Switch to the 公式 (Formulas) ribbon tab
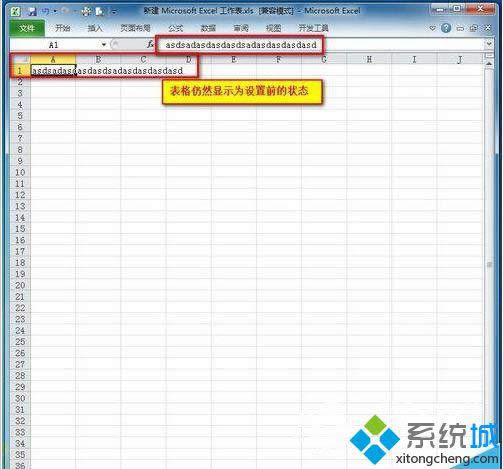The image size is (503, 469). (x=176, y=28)
